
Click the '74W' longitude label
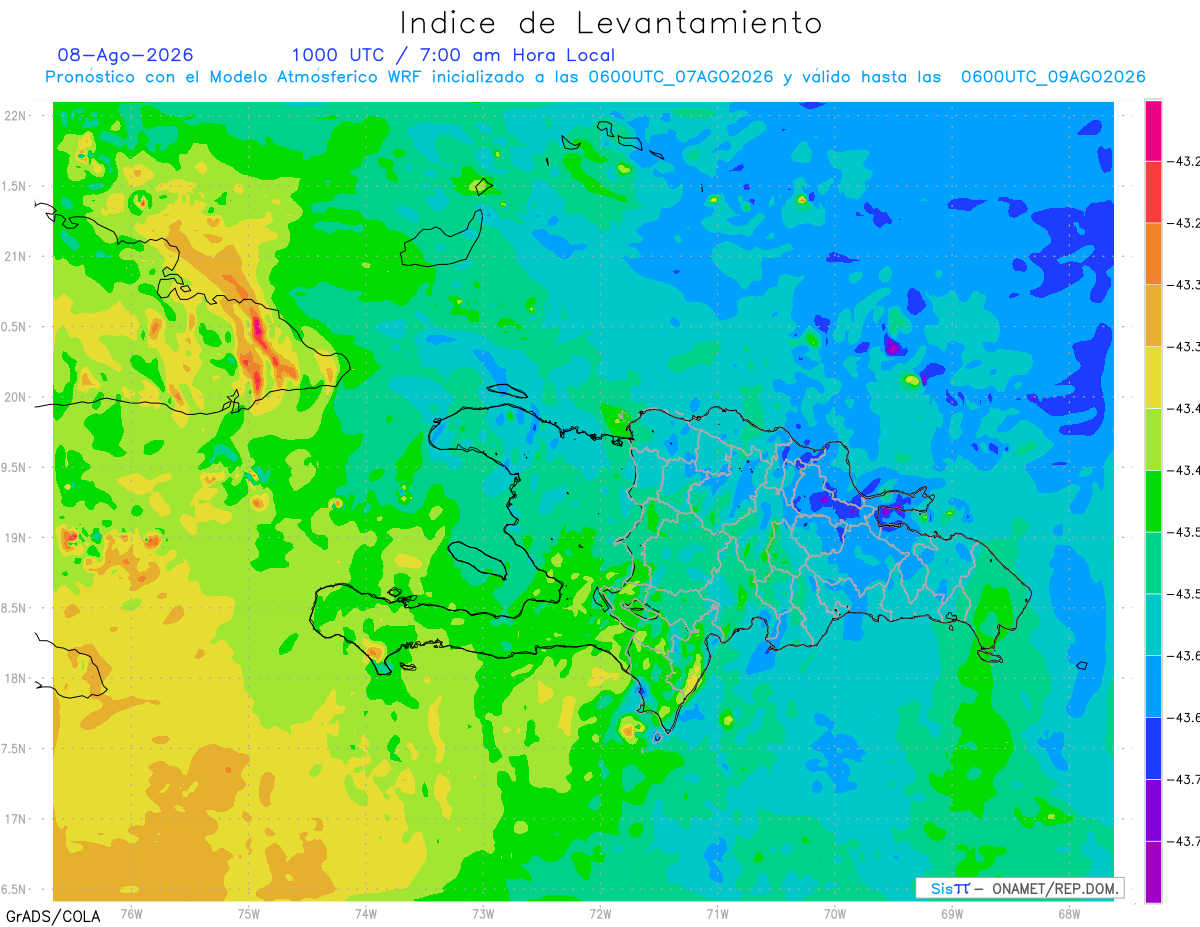tap(365, 913)
